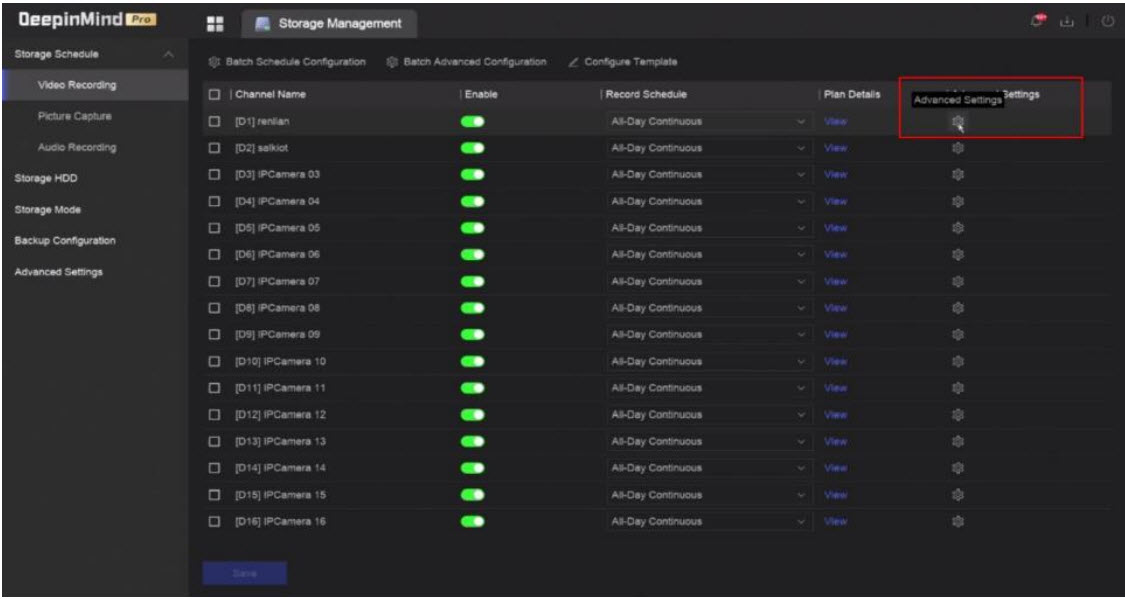Open advanced settings gear for IPCamera 16

pos(957,521)
